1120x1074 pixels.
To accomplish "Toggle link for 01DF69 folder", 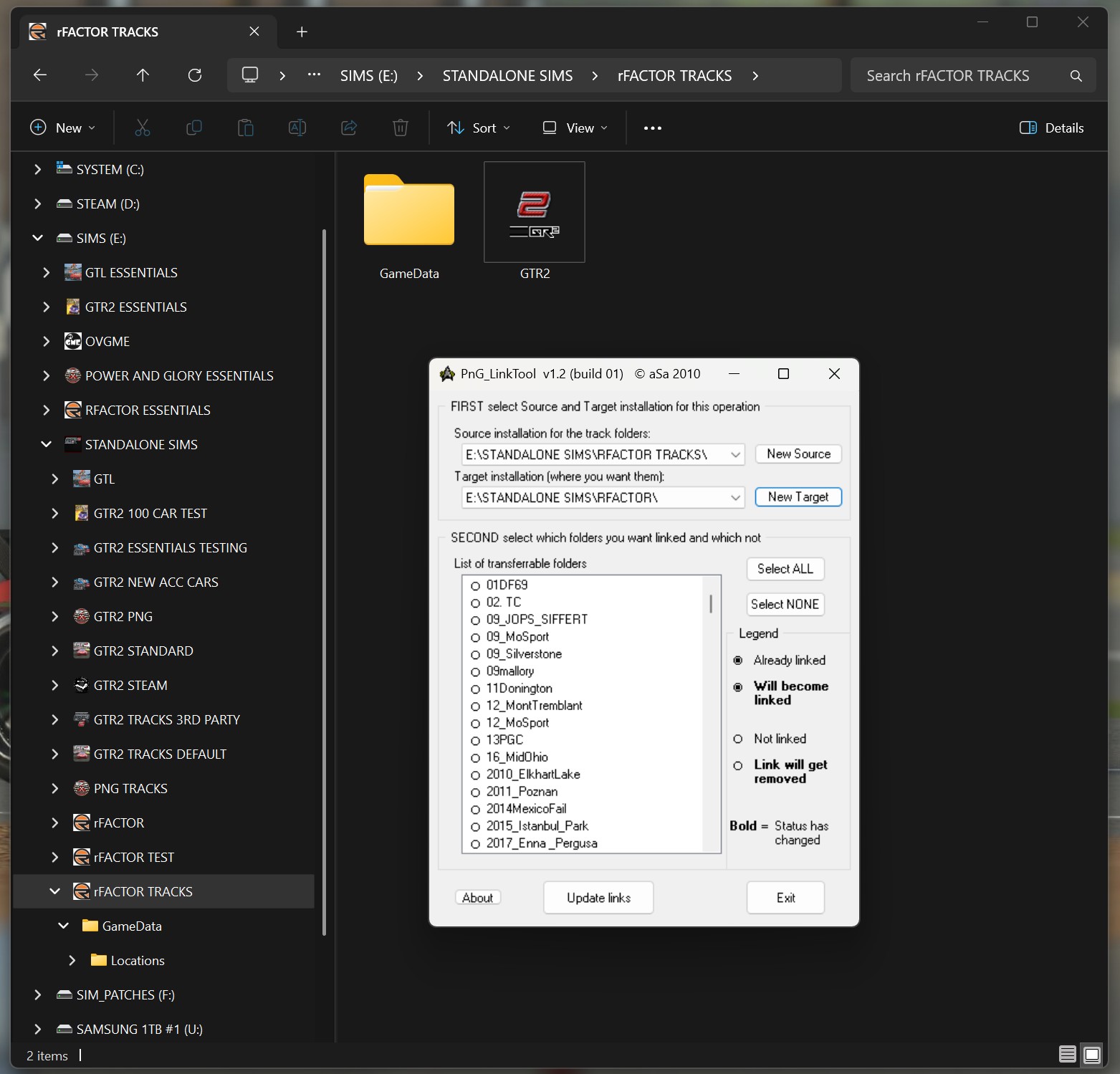I will pyautogui.click(x=475, y=585).
